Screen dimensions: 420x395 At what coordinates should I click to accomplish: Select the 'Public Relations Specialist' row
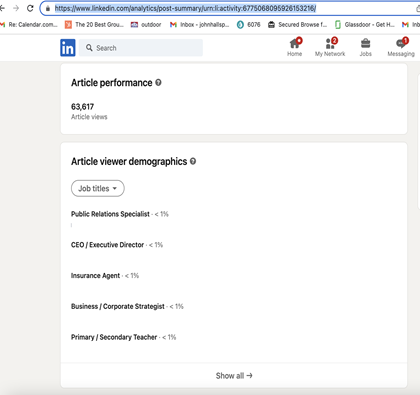120,214
